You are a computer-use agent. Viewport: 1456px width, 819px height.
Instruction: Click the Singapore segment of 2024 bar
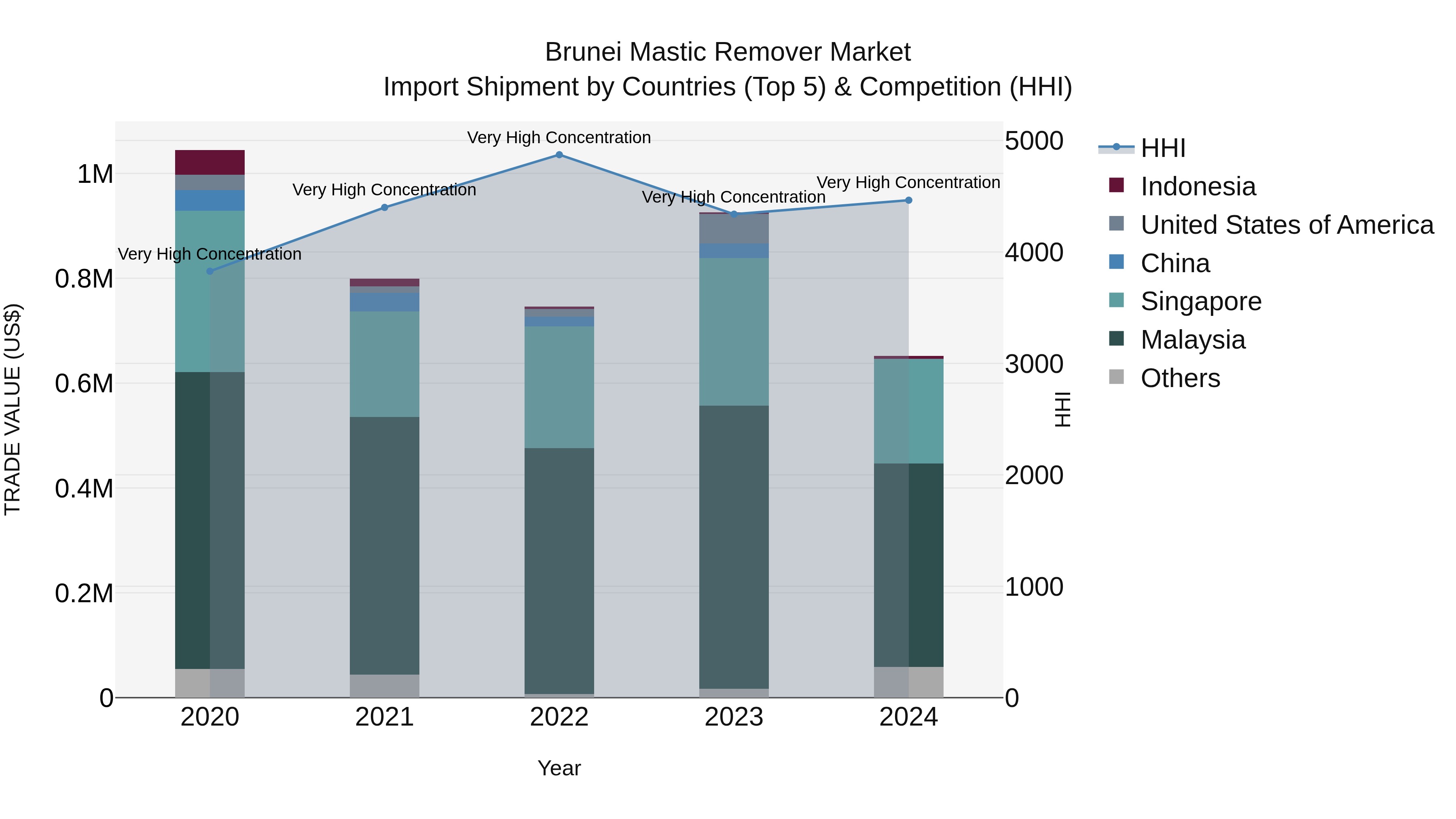coord(909,411)
